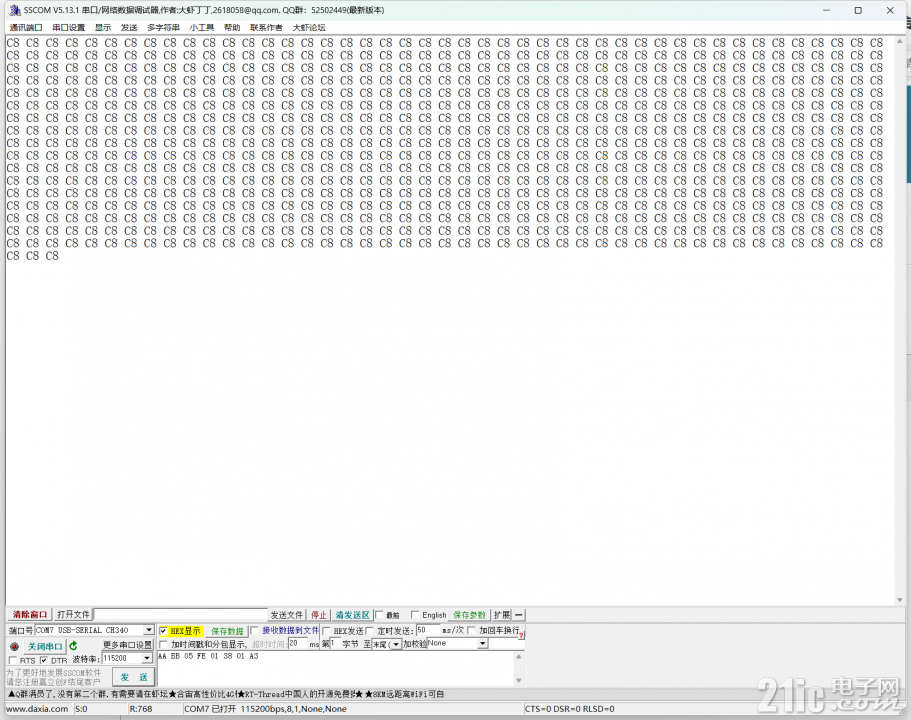
Task: Toggle the DTR checkbox
Action: 44,661
